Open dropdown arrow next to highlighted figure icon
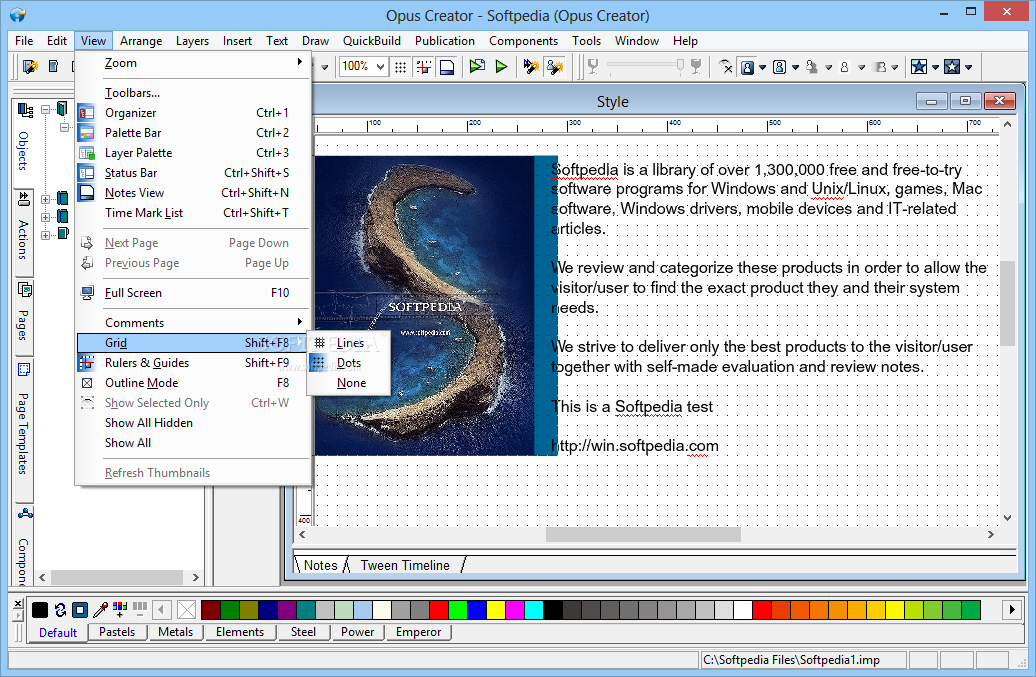Screen dimensions: 1036x677 762,67
